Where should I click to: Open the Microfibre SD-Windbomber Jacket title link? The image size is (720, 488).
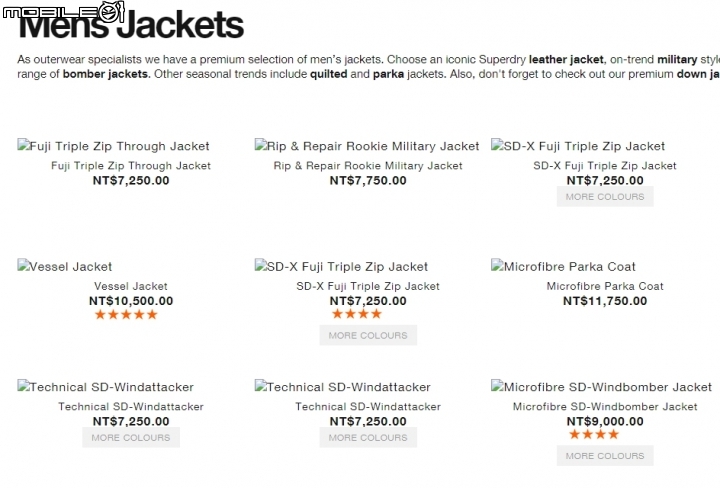click(605, 407)
